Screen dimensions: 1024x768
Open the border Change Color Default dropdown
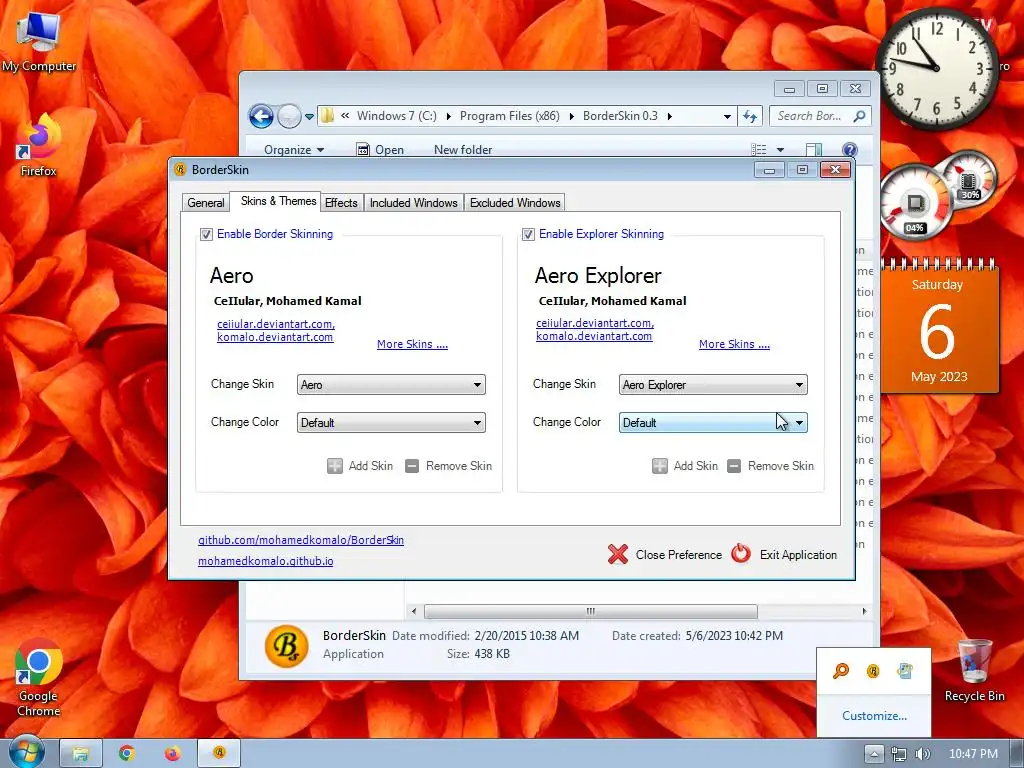click(x=391, y=423)
